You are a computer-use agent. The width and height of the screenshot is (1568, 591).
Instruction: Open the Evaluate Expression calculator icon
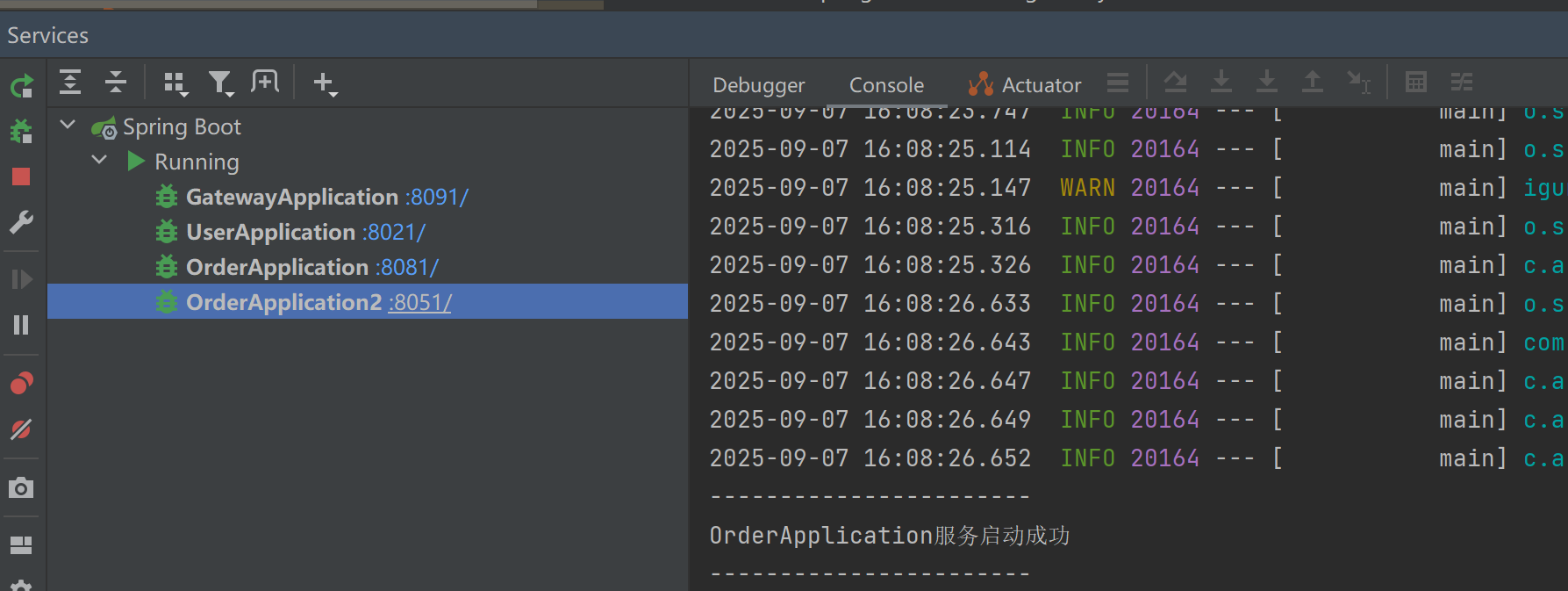(x=1416, y=82)
